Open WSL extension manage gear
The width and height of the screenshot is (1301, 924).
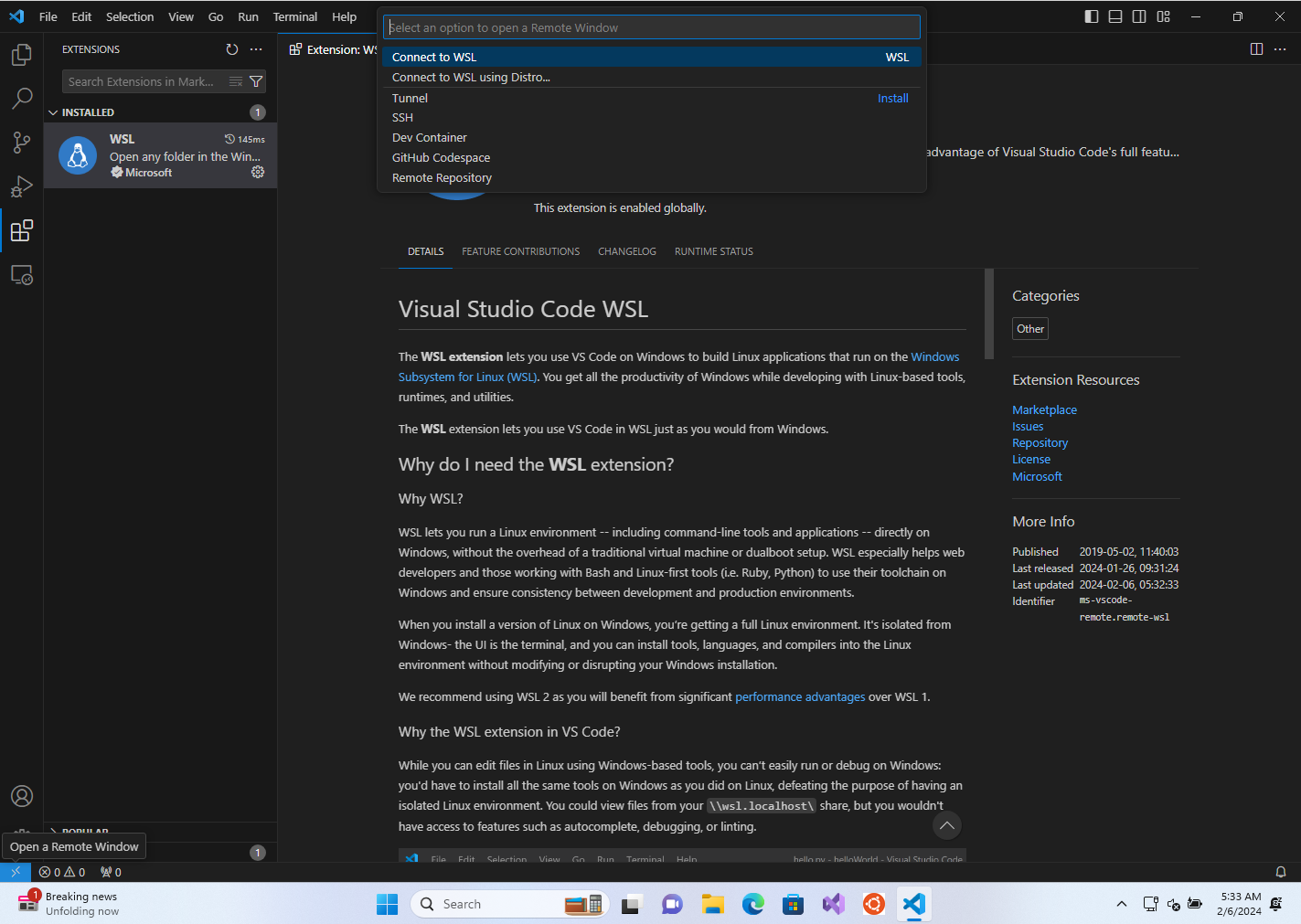click(x=258, y=172)
